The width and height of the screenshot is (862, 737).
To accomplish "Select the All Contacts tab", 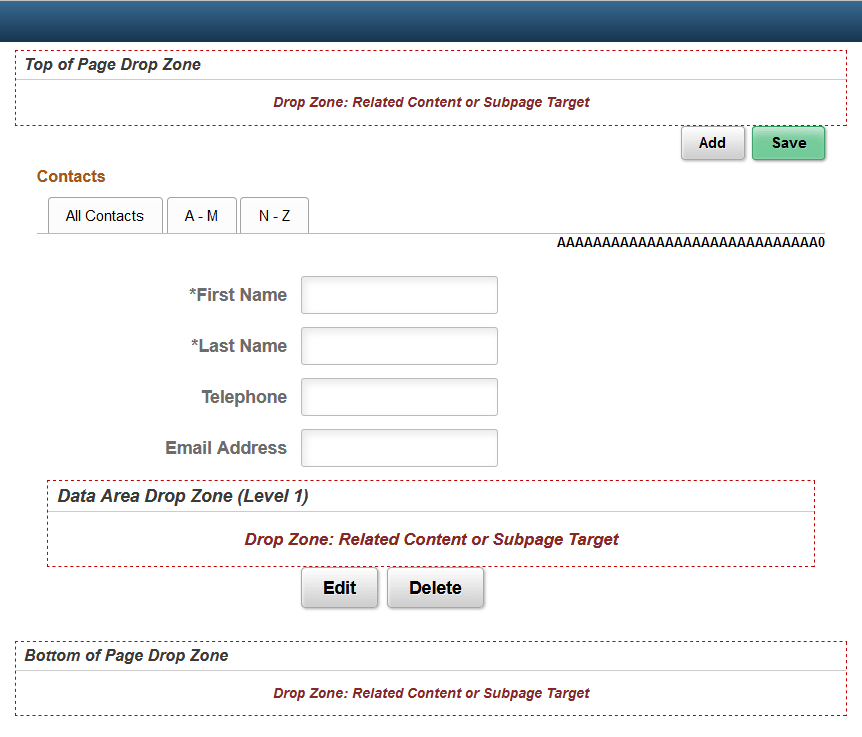I will [x=105, y=215].
